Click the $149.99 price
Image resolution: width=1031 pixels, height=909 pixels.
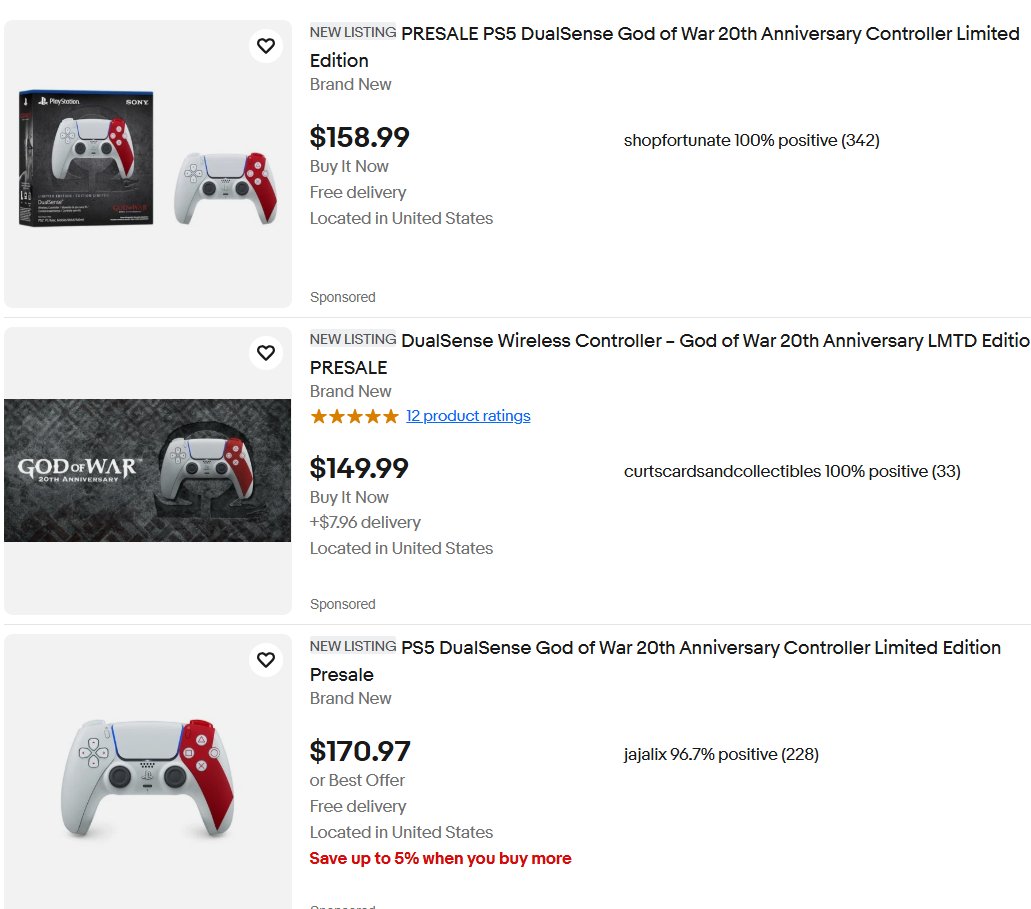point(359,468)
